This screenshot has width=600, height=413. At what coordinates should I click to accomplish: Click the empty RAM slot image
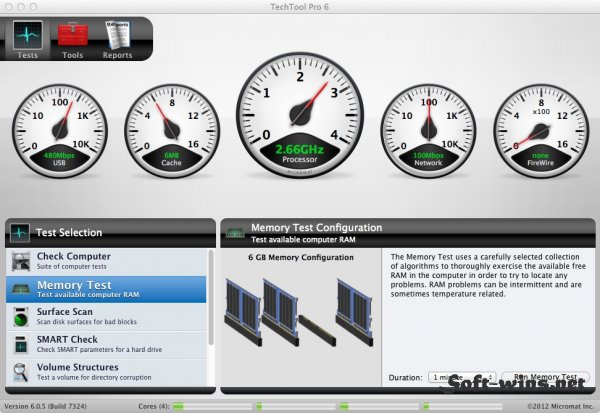click(317, 330)
